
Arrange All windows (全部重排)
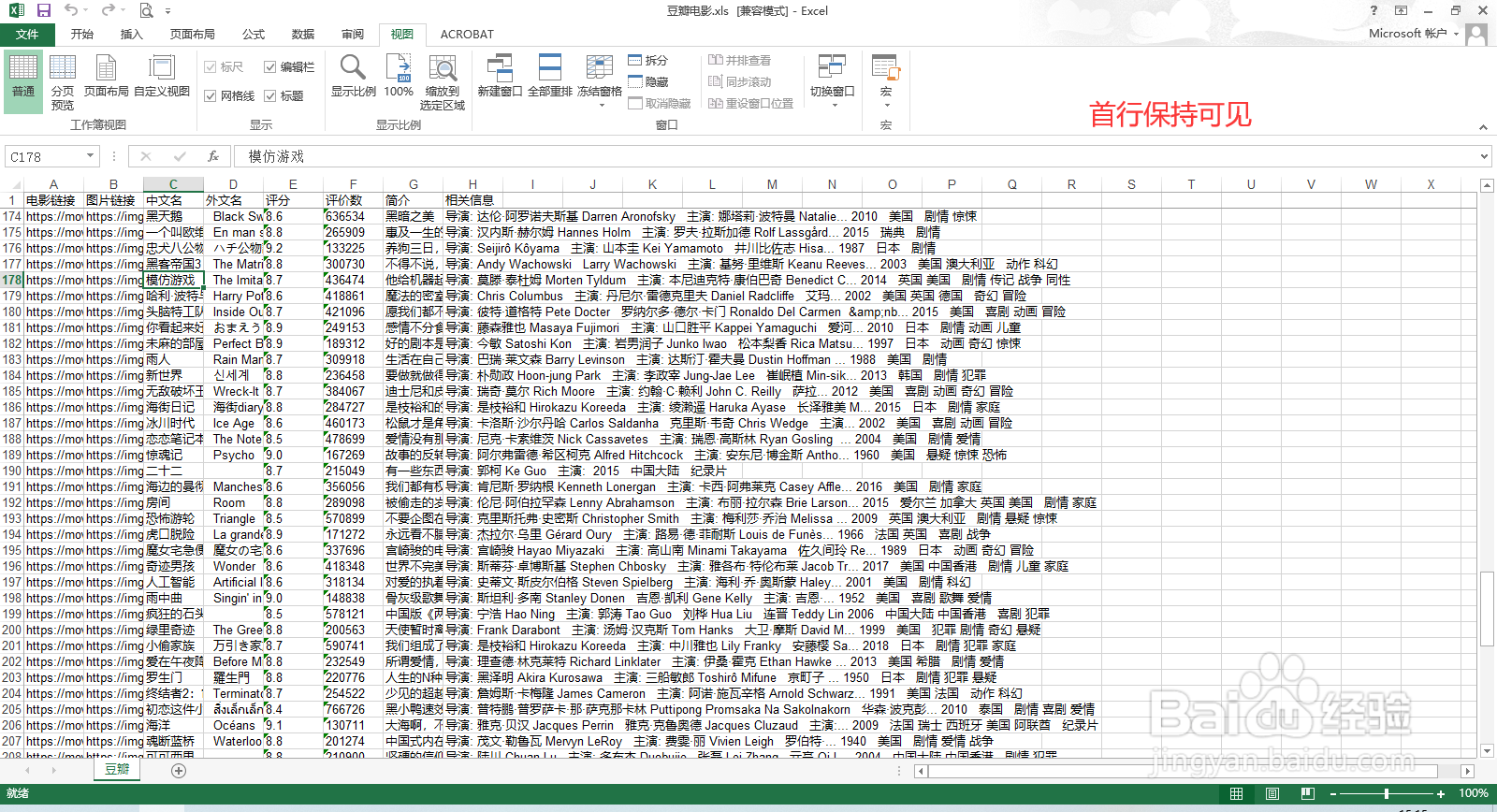[x=550, y=75]
